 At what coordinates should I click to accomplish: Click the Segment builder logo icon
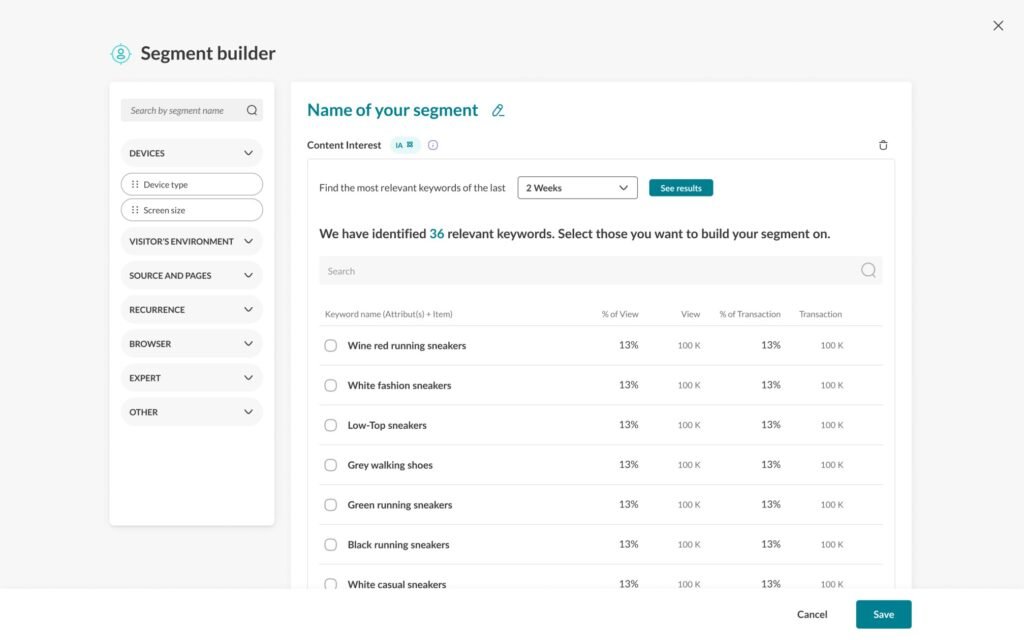[x=121, y=54]
